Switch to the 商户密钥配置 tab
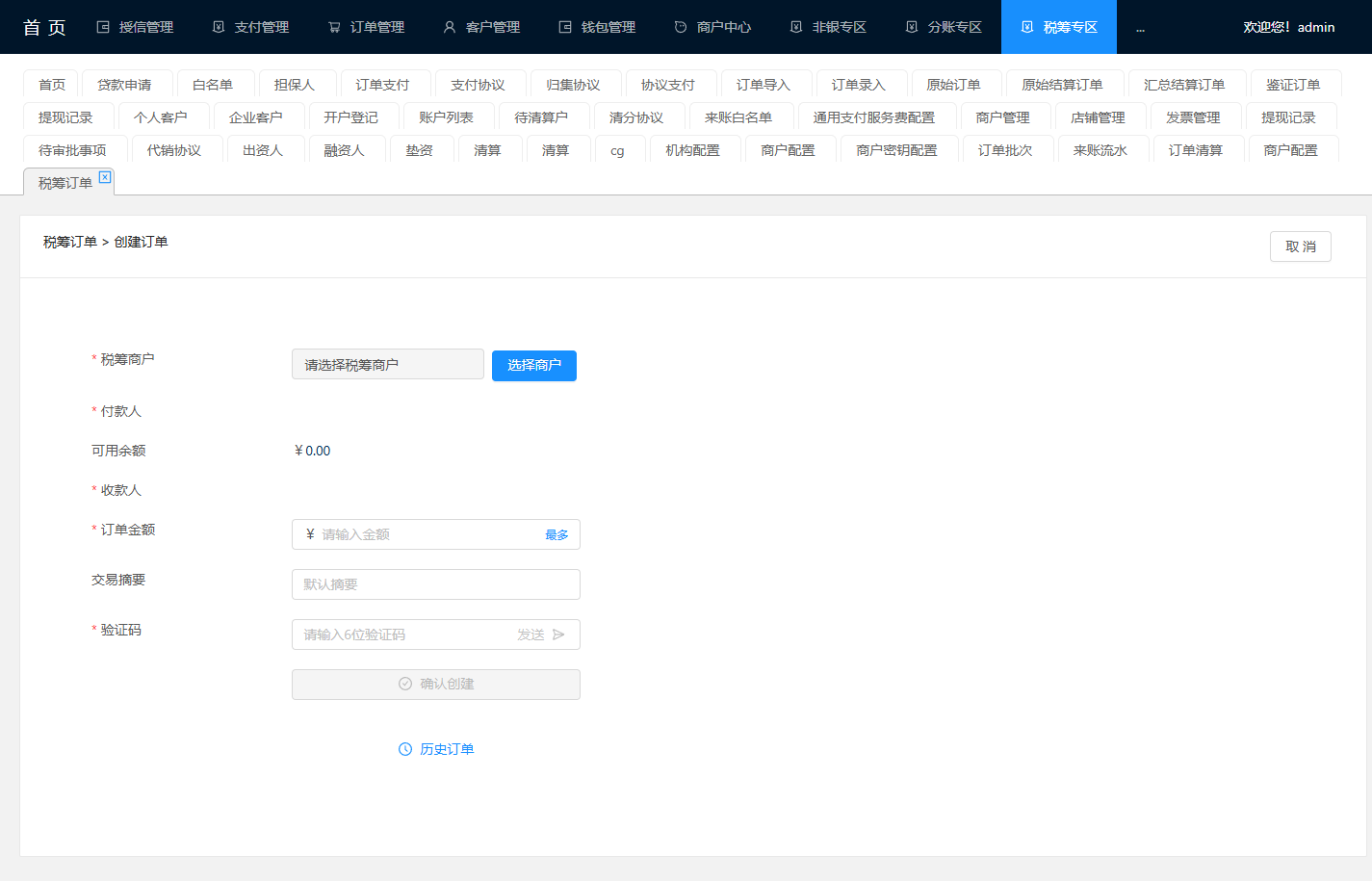The height and width of the screenshot is (881, 1372). click(x=897, y=150)
